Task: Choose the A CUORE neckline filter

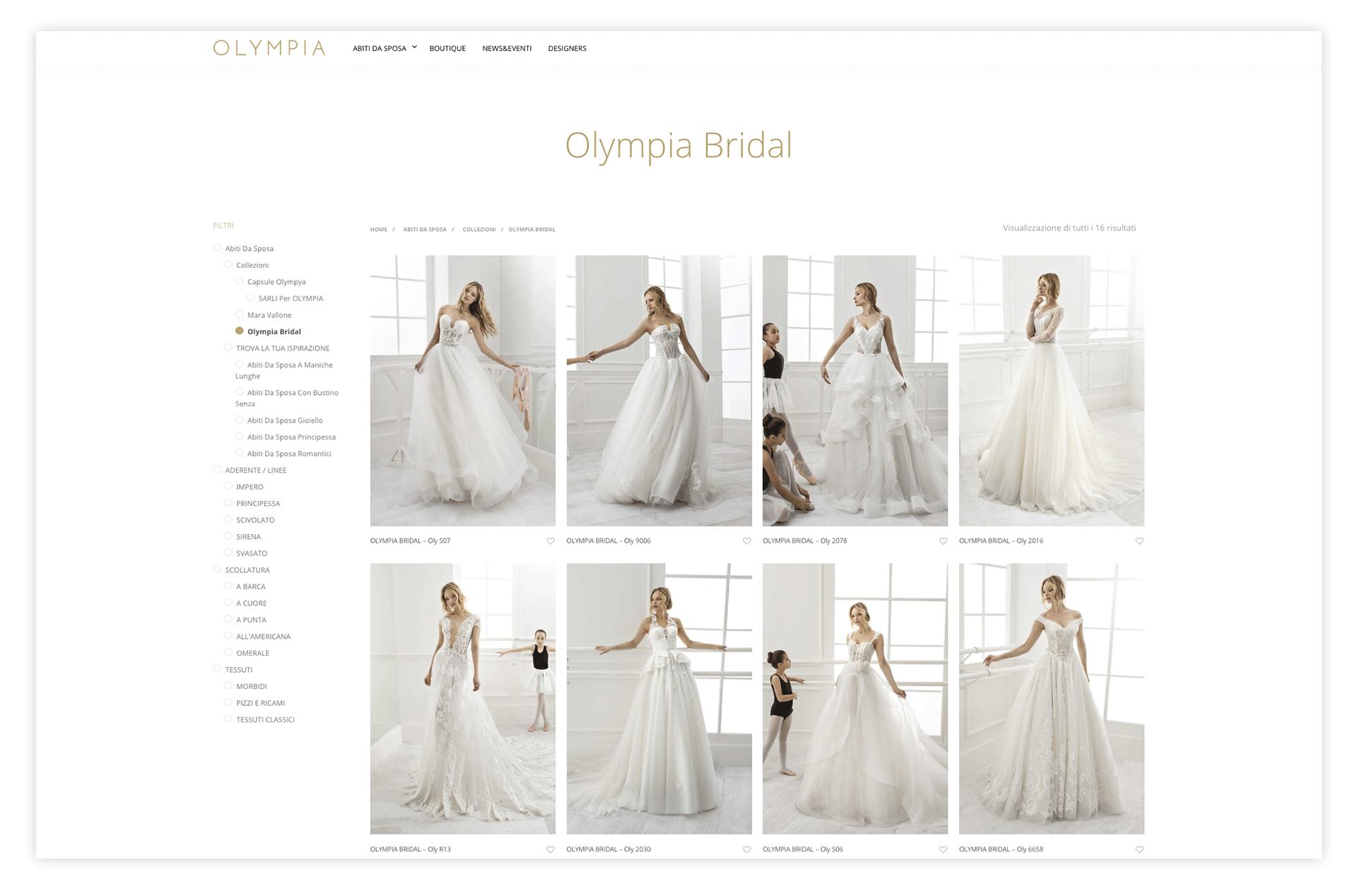Action: click(228, 603)
